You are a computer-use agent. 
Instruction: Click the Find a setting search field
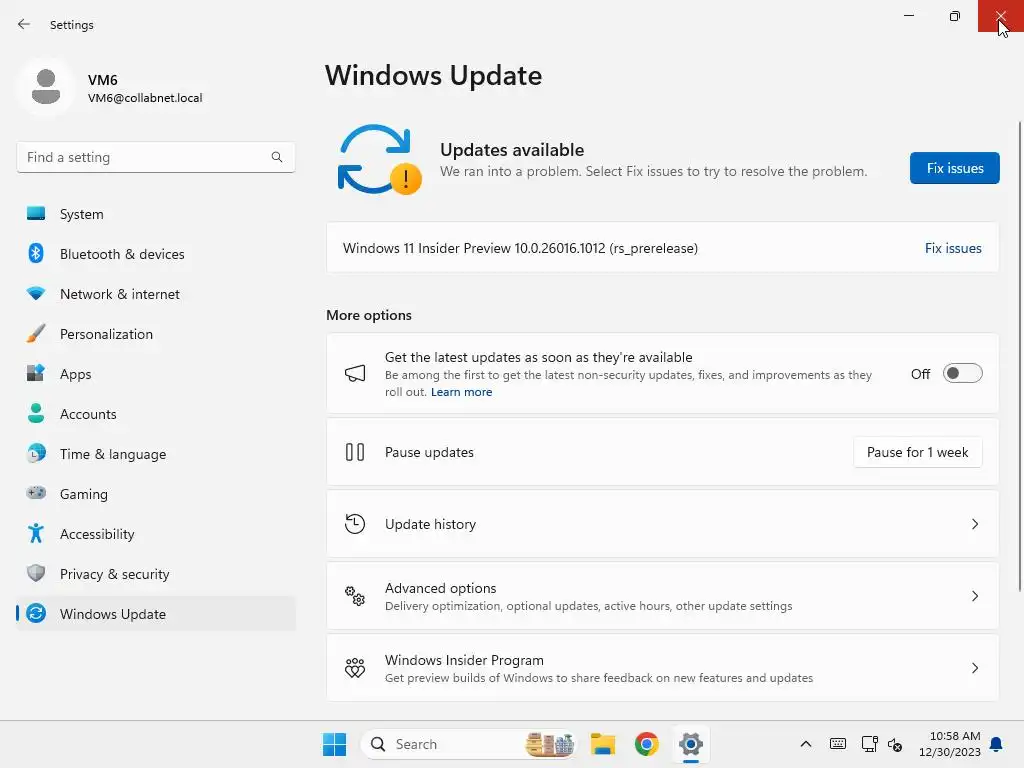(155, 157)
